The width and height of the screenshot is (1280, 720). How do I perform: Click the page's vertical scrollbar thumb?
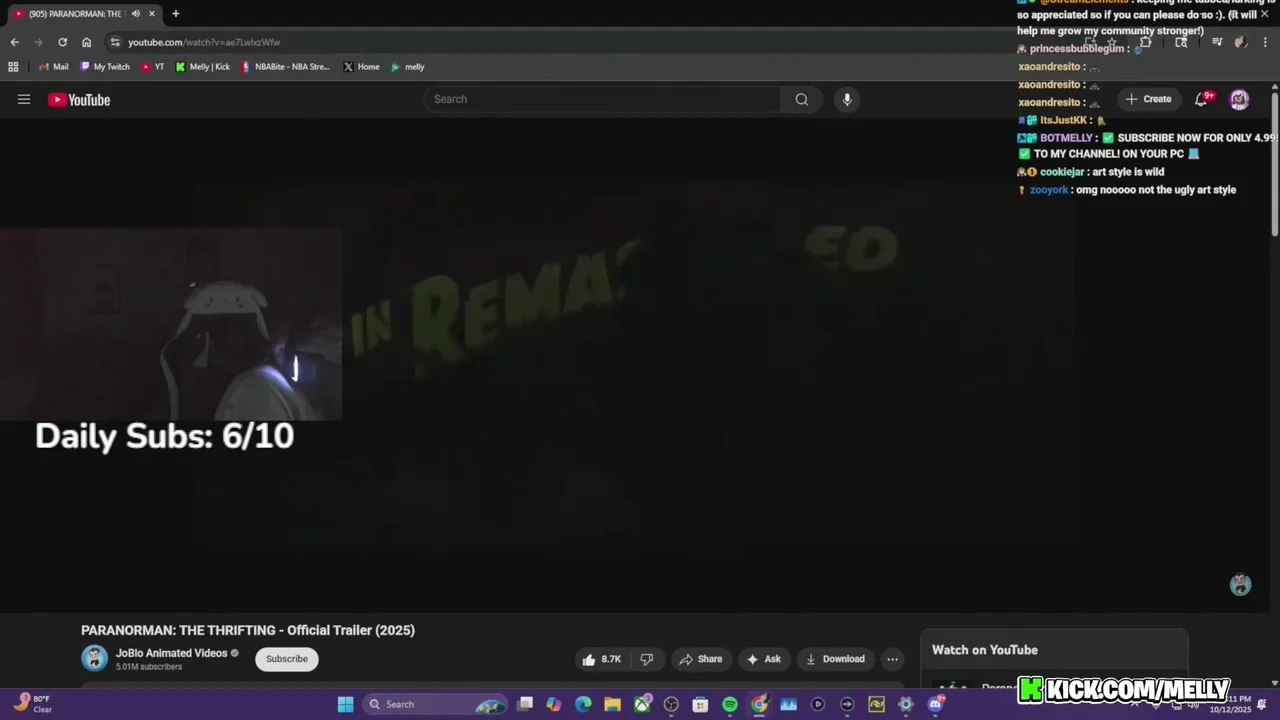[x=1275, y=165]
